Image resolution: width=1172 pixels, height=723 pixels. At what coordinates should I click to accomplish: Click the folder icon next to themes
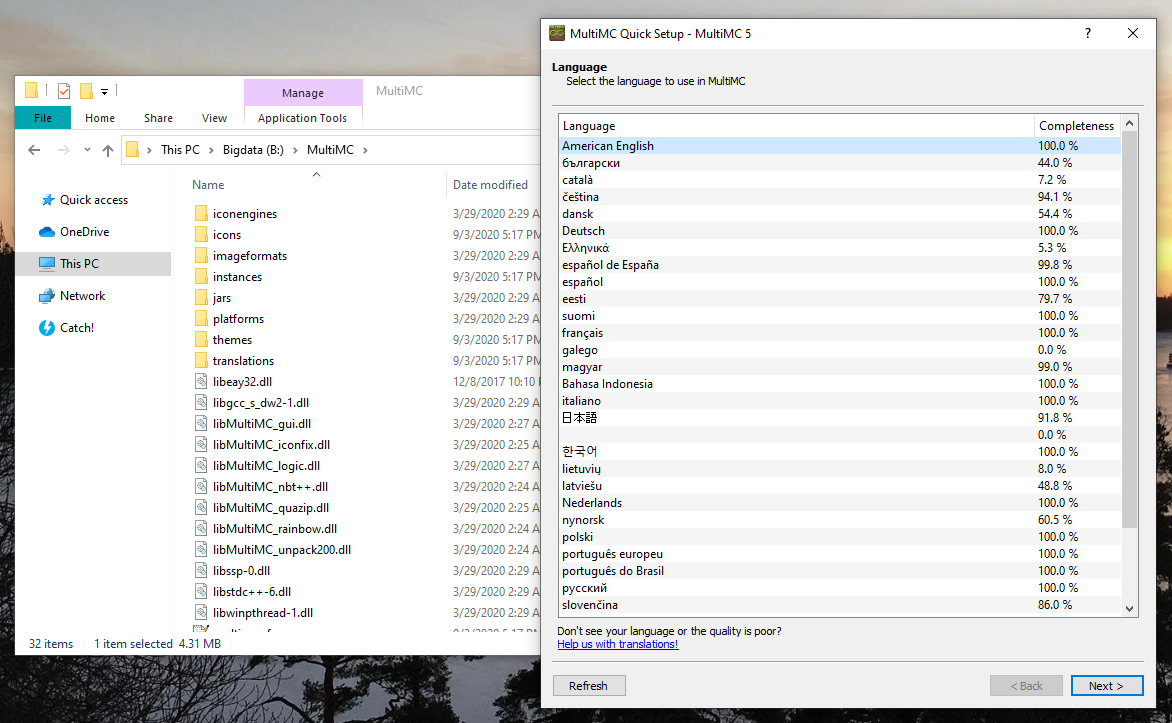(201, 339)
